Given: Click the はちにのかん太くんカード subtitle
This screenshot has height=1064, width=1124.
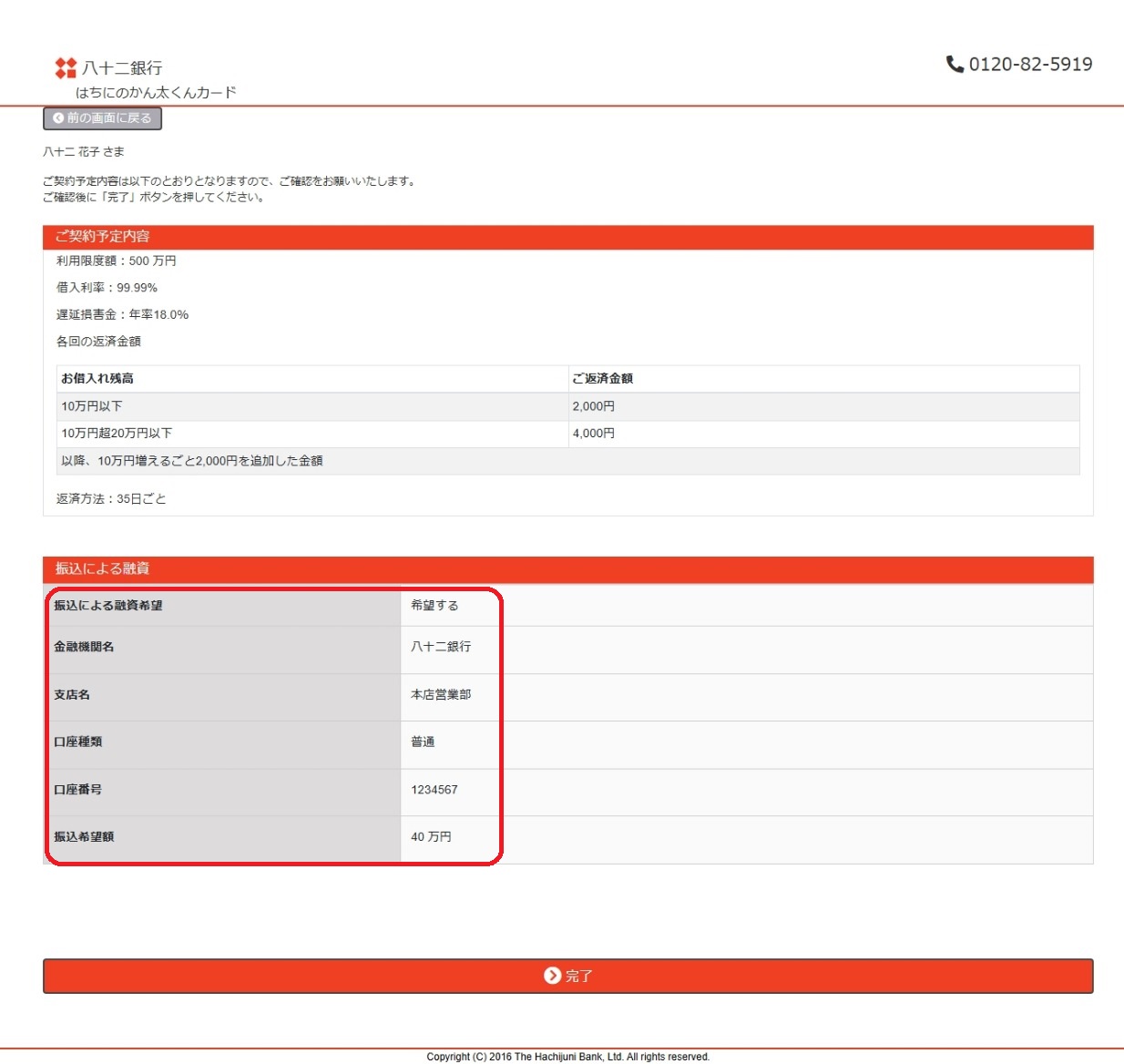Looking at the screenshot, I should click(x=156, y=92).
